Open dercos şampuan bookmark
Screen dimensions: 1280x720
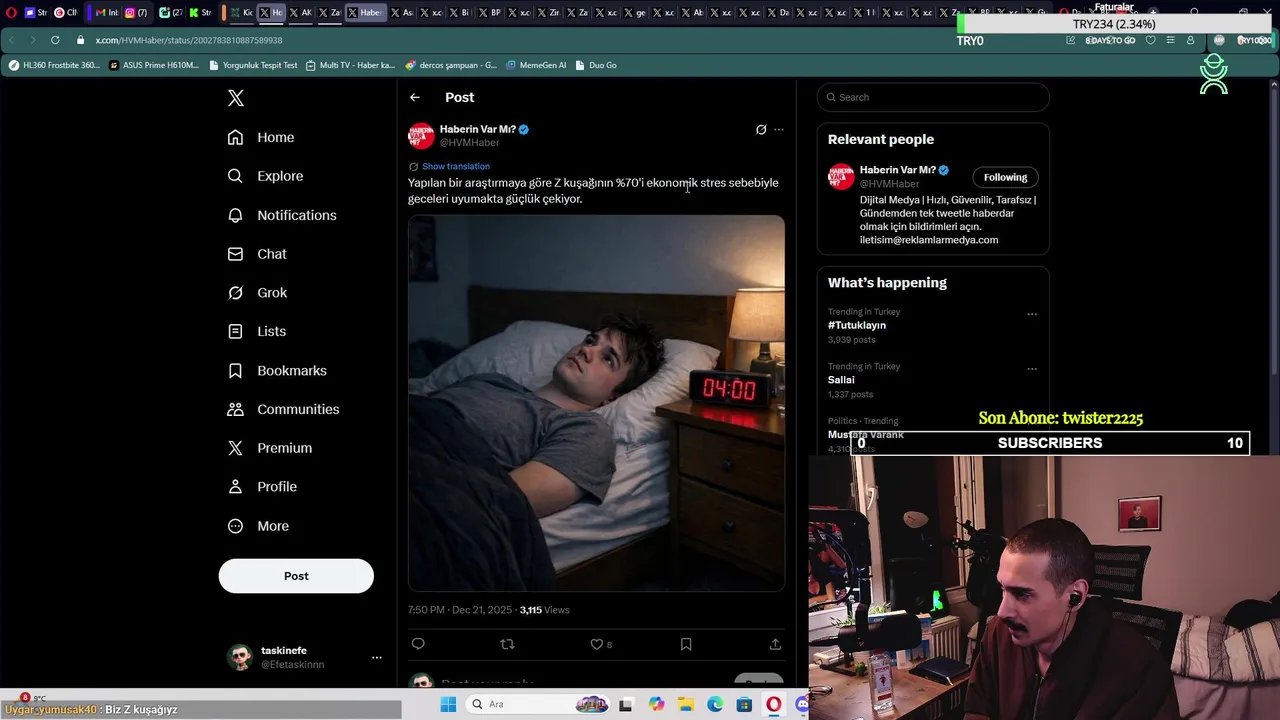(451, 65)
